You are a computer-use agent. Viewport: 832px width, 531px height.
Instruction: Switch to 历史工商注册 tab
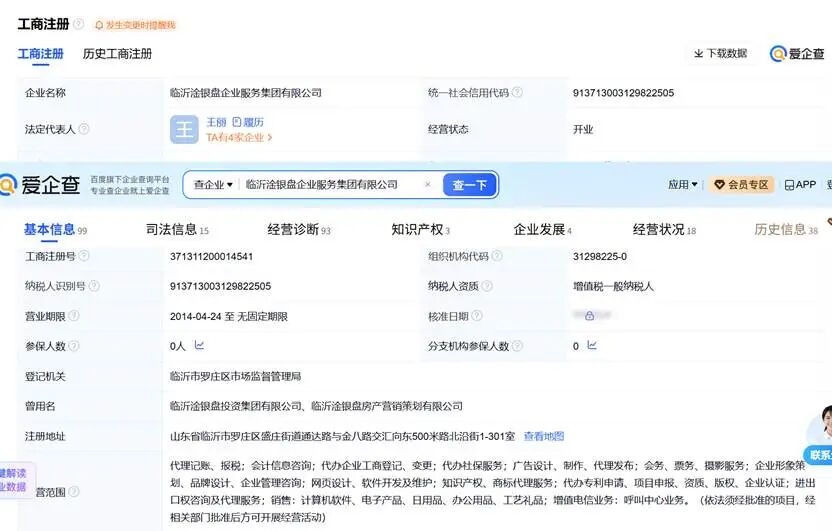117,54
